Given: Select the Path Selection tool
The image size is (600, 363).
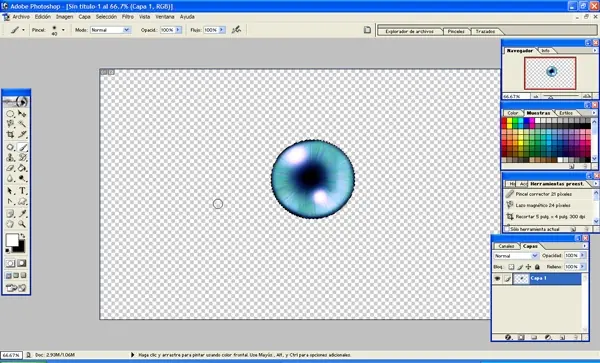Looking at the screenshot, I should [10, 191].
